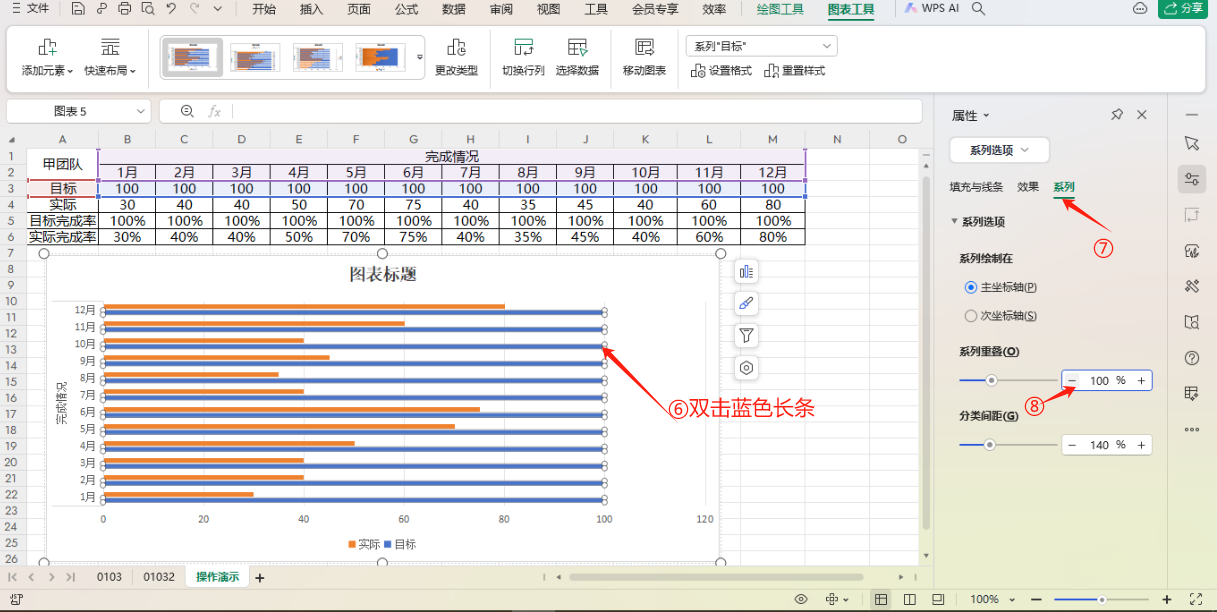Image resolution: width=1217 pixels, height=612 pixels.
Task: Click 设置格式 (Format Selection) button
Action: (x=722, y=71)
